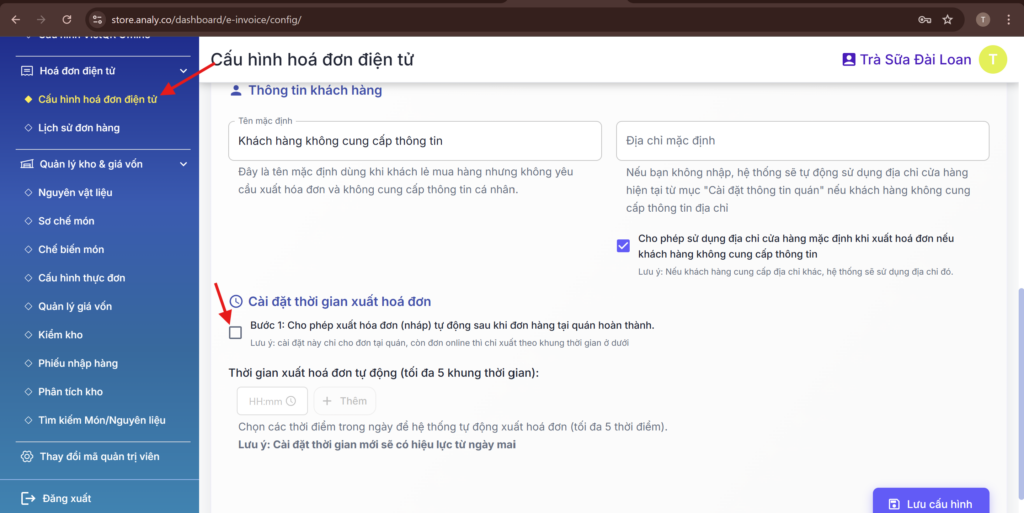The height and width of the screenshot is (513, 1024).
Task: Click the Hoá đơn điện tử menu label
Action: tap(78, 71)
